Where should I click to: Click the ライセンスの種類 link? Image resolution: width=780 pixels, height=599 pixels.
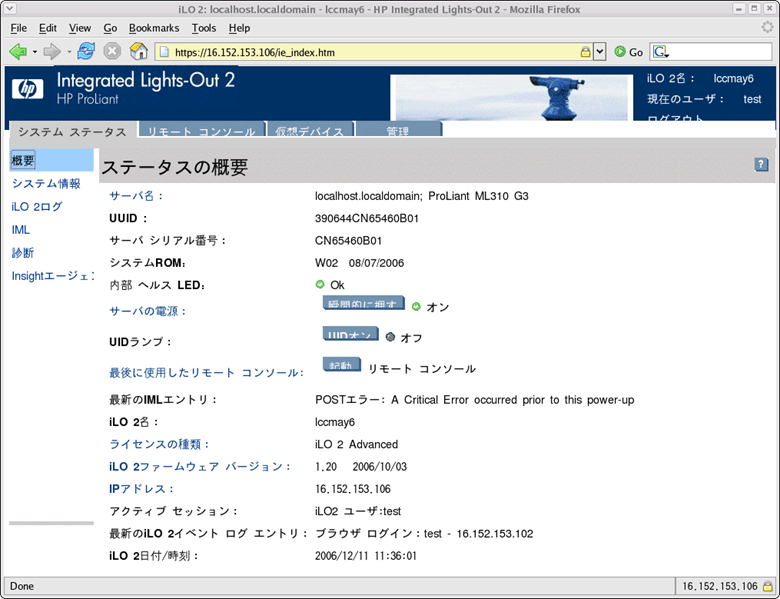pos(159,444)
